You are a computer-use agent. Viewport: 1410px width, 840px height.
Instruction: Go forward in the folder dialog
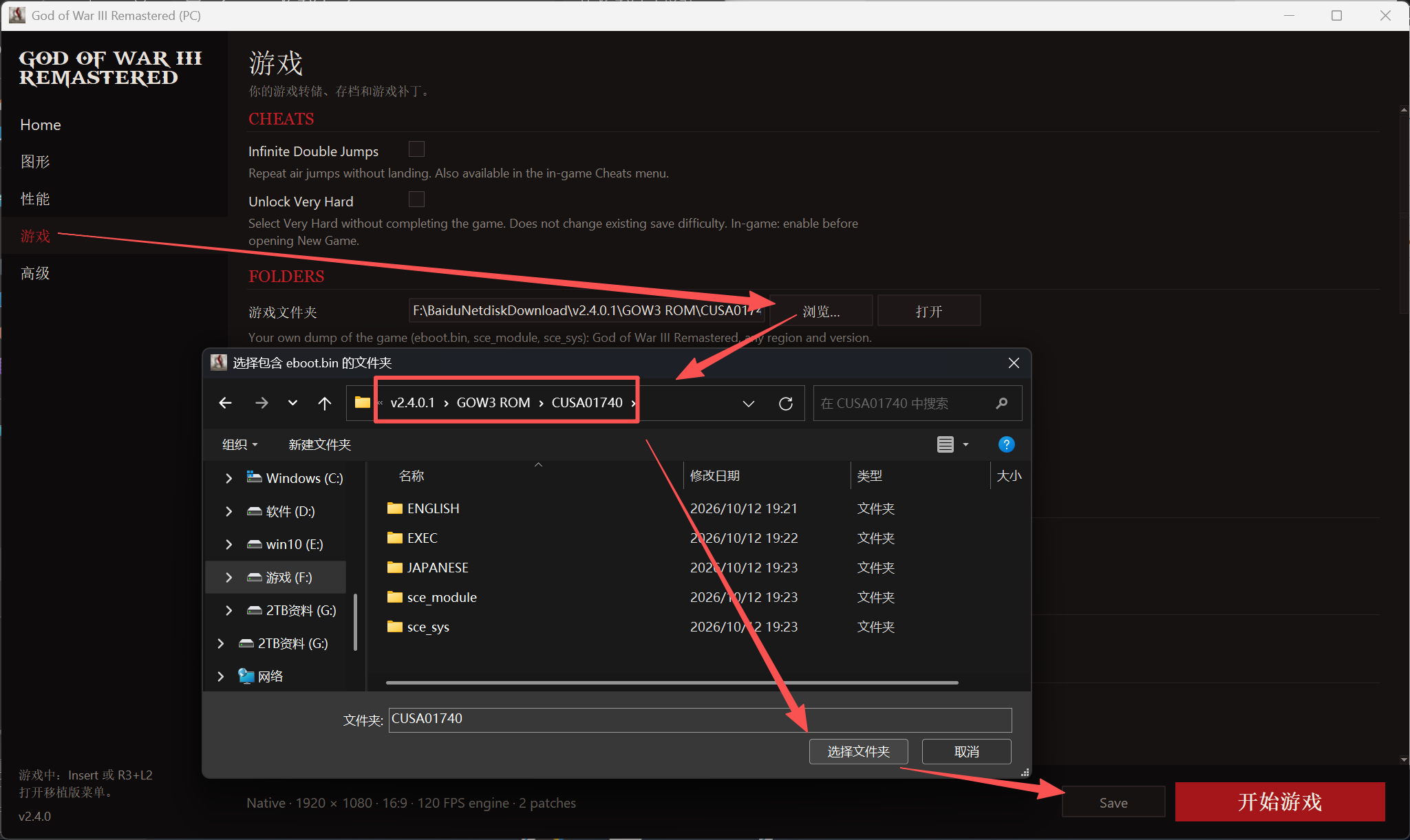(x=261, y=403)
